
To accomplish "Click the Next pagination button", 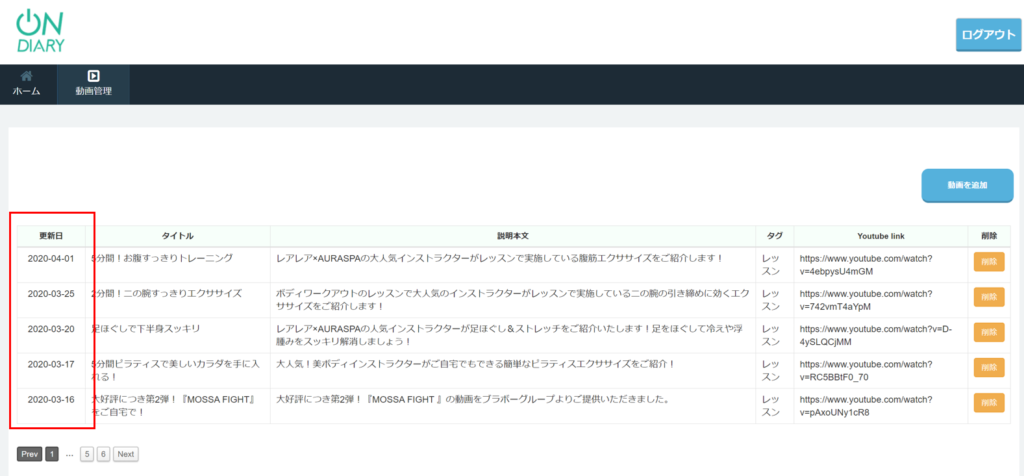I will pyautogui.click(x=125, y=454).
